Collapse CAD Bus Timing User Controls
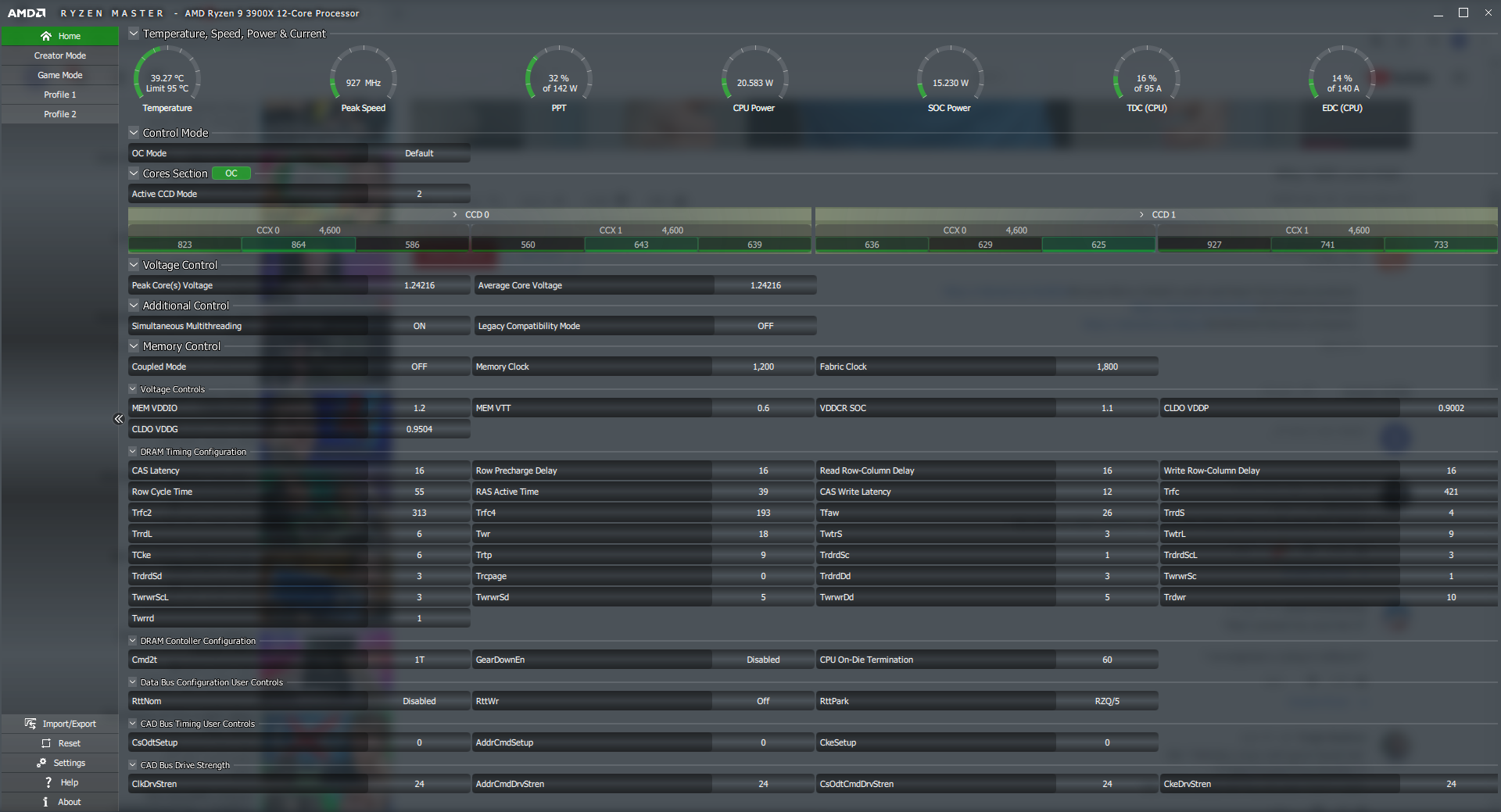This screenshot has height=812, width=1501. [x=133, y=724]
